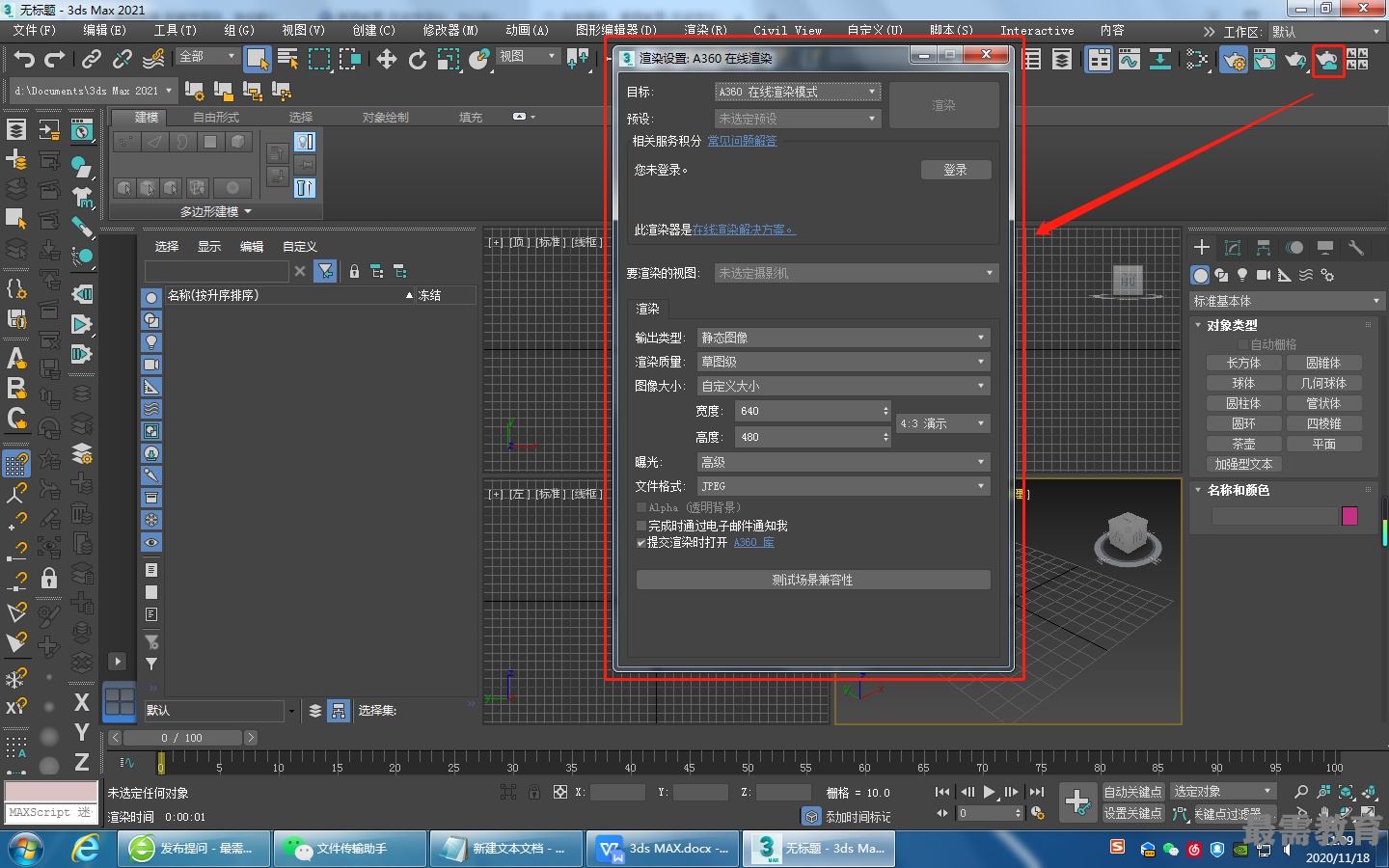This screenshot has height=868, width=1389.
Task: Open the Preset dropdown
Action: pos(798,119)
